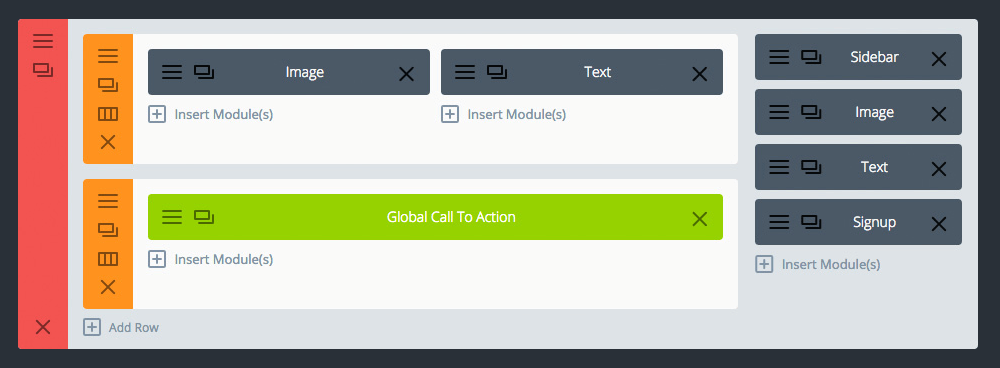Remove the first-row Image module

[406, 74]
